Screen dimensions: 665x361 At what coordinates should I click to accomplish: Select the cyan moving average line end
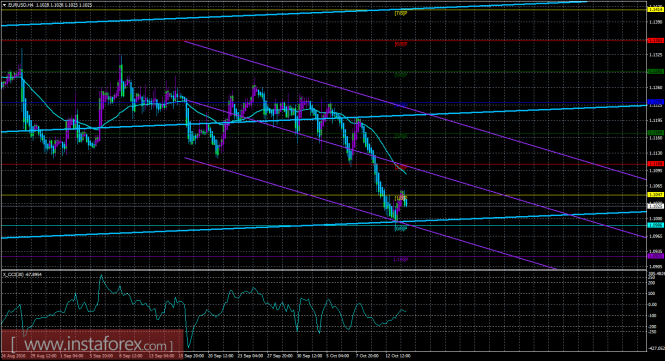[x=406, y=174]
